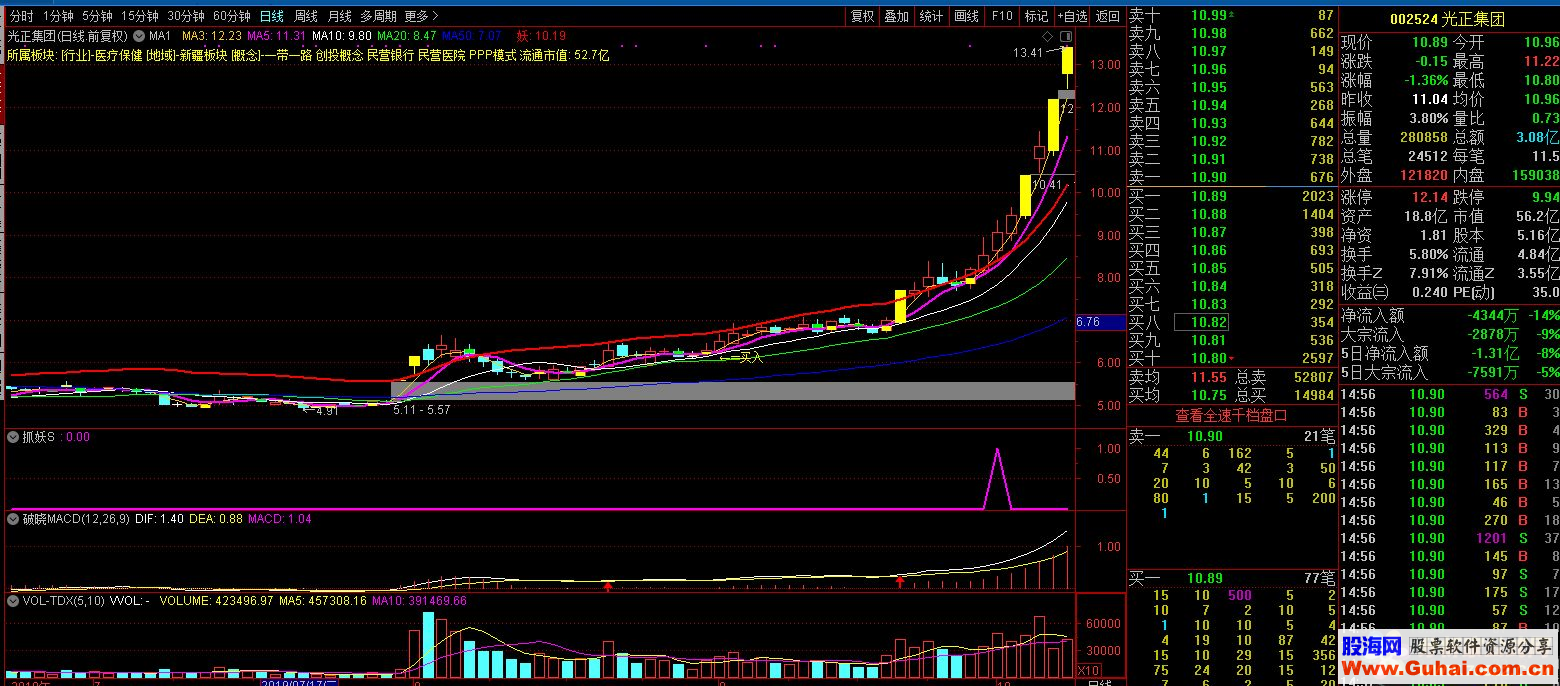Click the highlighted 买八 price 10.82

1201,322
